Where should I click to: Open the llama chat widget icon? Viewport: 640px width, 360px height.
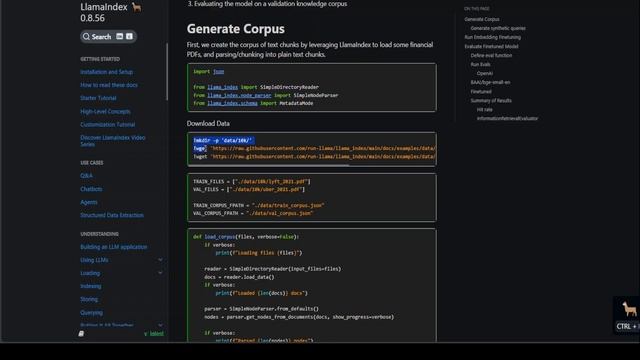[629, 309]
